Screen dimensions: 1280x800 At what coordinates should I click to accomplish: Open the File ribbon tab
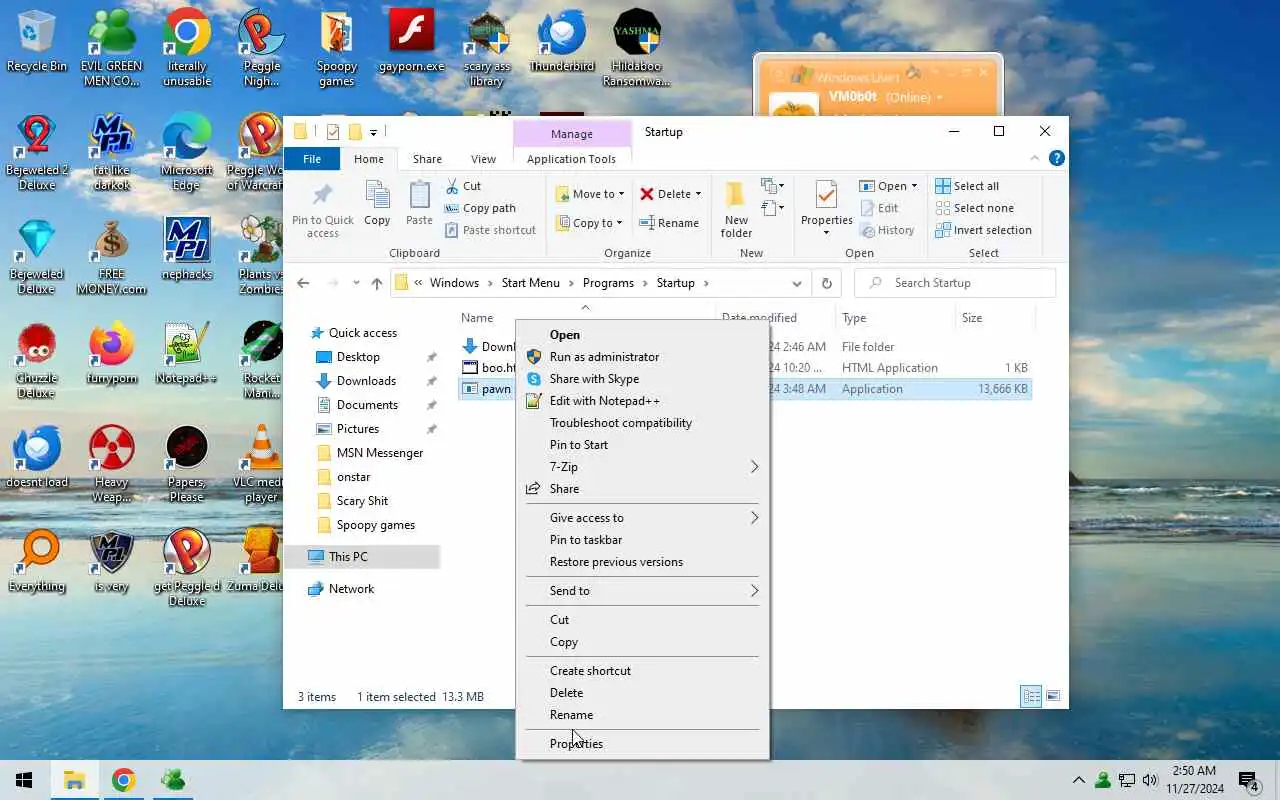coord(312,159)
